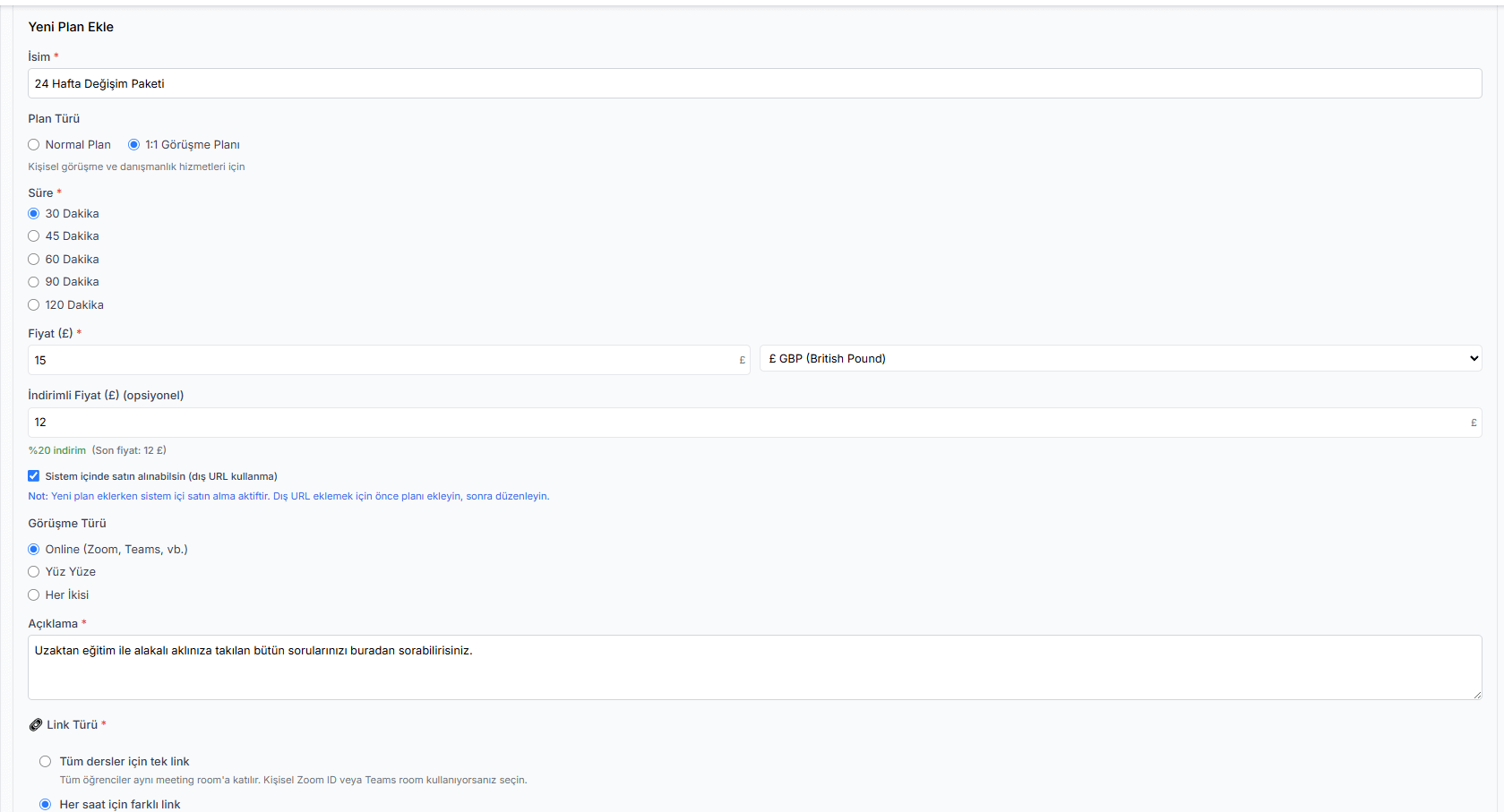Click the İndirimli Fiyat discount field

(x=748, y=423)
